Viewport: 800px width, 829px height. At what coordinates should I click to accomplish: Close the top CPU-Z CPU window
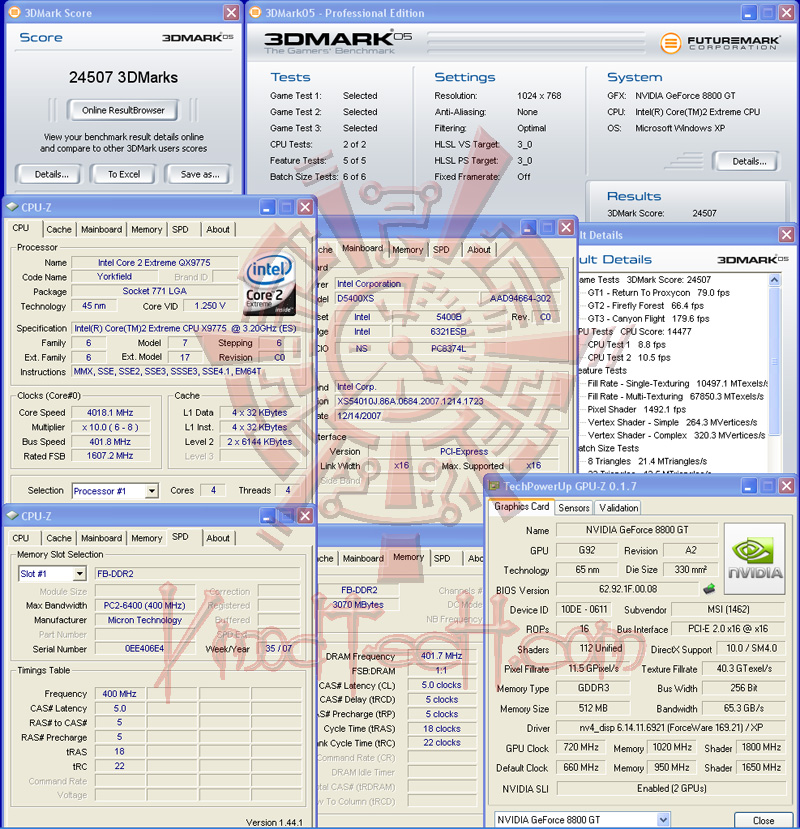(305, 207)
